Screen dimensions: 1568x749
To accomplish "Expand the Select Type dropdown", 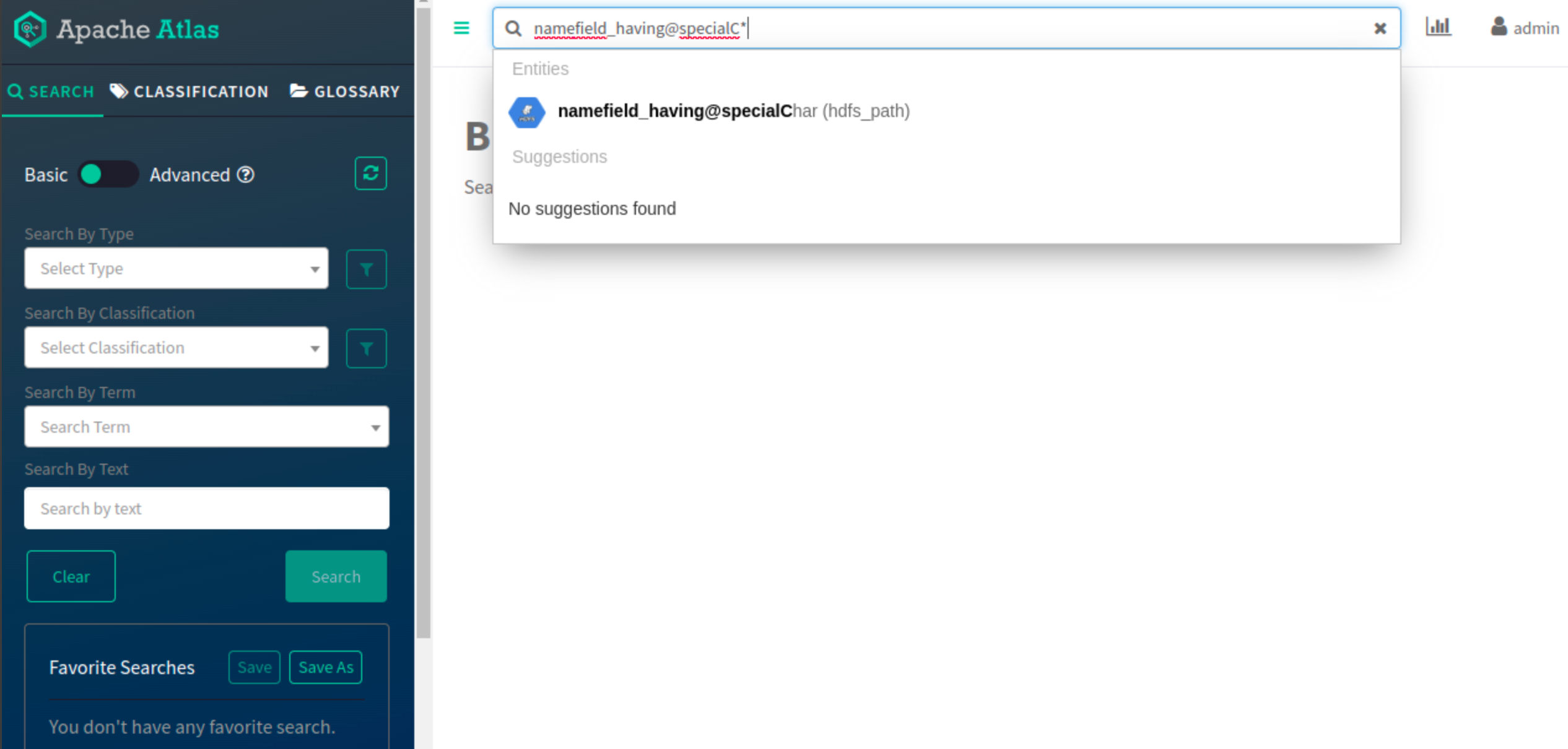I will [176, 269].
